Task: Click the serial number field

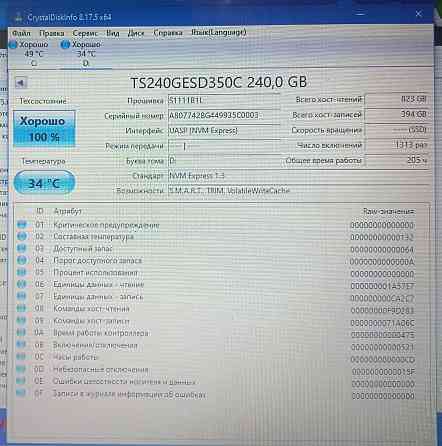Action: pyautogui.click(x=224, y=115)
